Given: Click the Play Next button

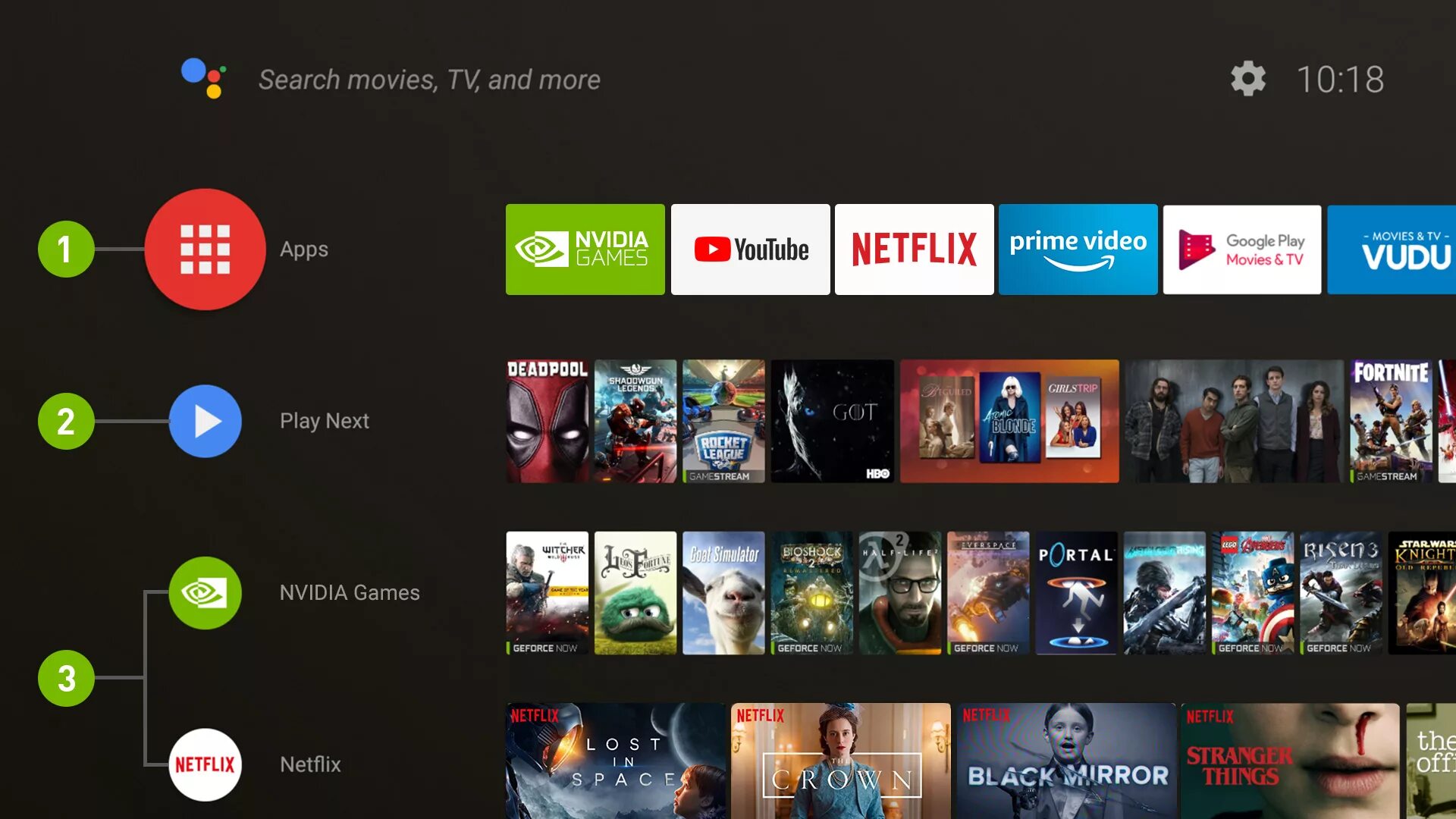Looking at the screenshot, I should tap(205, 420).
